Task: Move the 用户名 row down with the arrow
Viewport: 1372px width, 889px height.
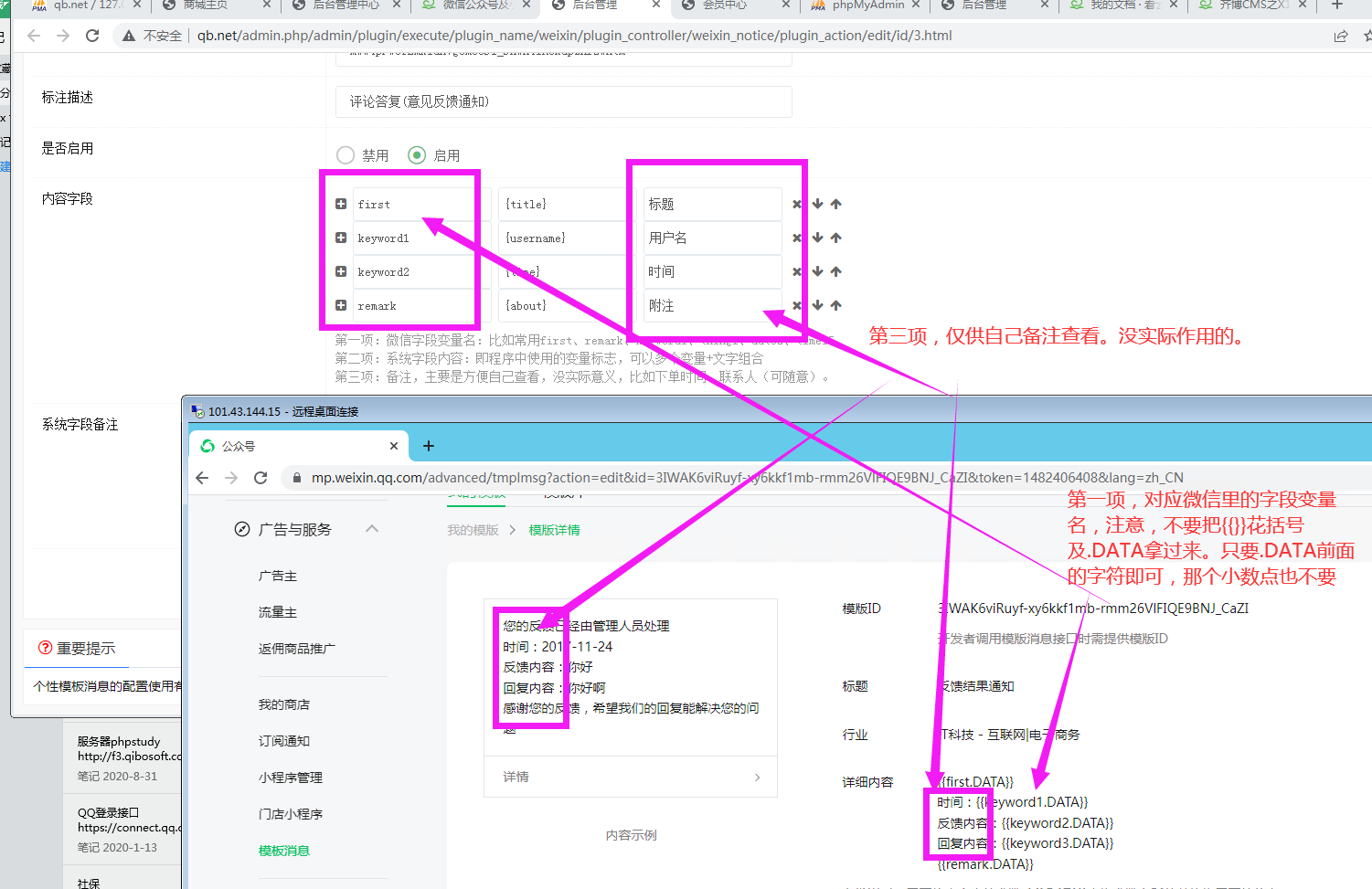Action: point(817,238)
